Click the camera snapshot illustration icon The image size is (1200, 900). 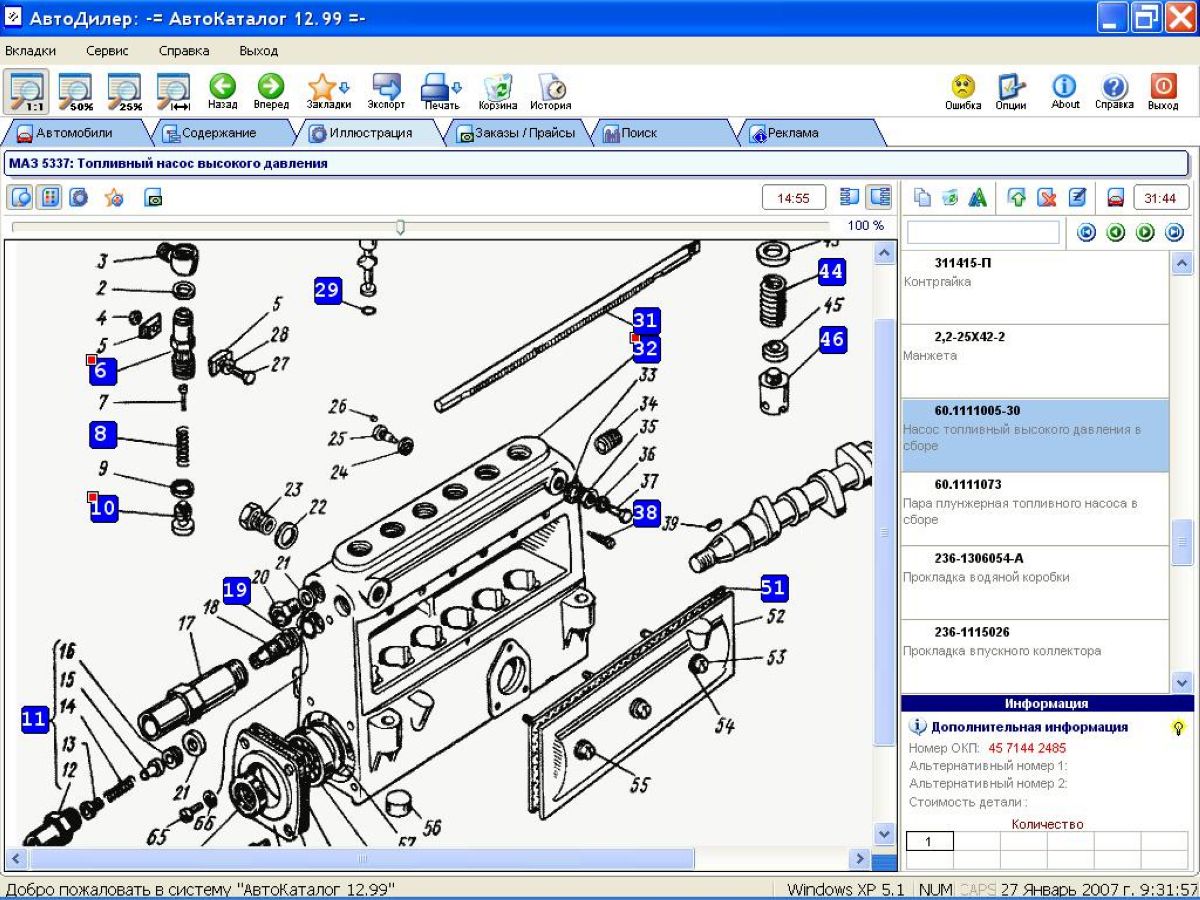pos(153,197)
